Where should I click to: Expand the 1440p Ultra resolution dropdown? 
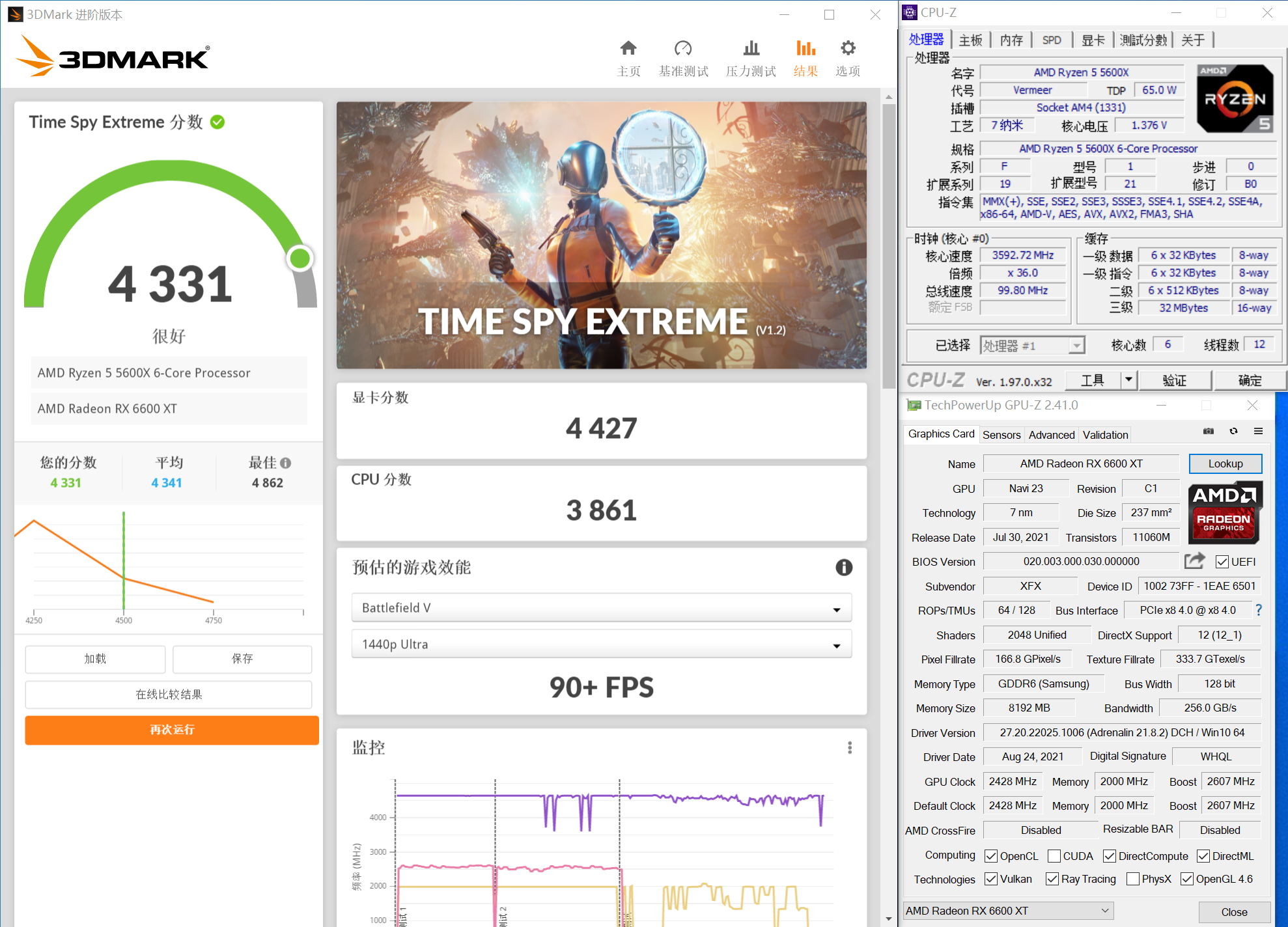click(x=601, y=644)
